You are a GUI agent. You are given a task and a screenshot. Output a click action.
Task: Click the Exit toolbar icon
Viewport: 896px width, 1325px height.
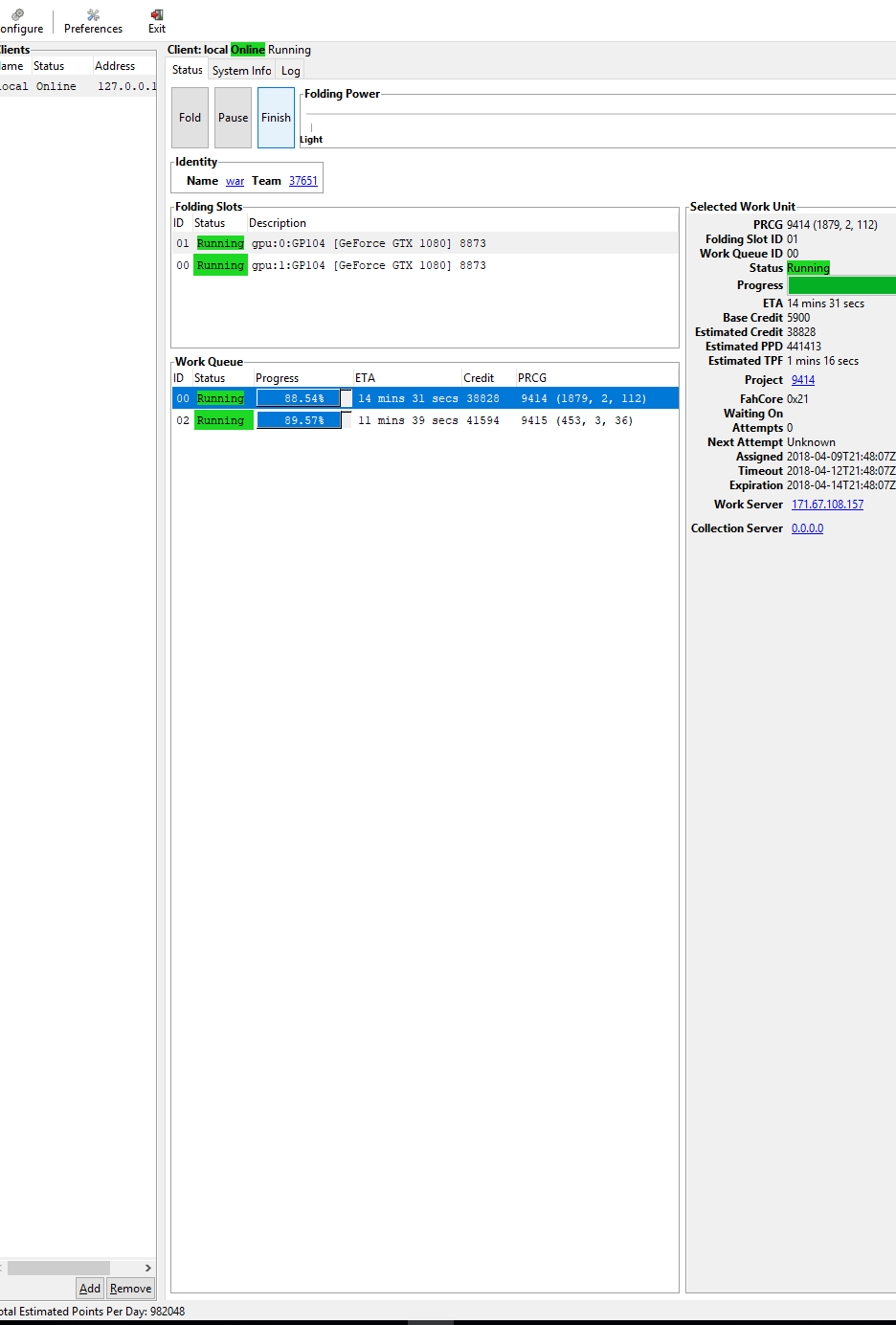click(157, 21)
